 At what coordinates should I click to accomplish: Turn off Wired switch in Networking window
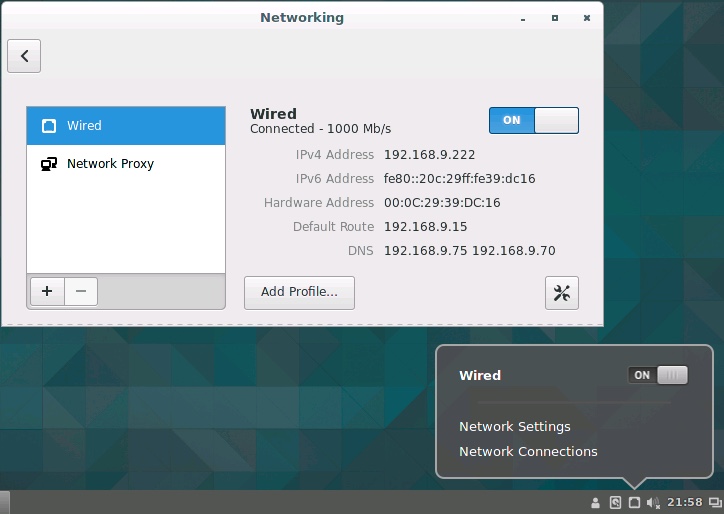coord(533,121)
